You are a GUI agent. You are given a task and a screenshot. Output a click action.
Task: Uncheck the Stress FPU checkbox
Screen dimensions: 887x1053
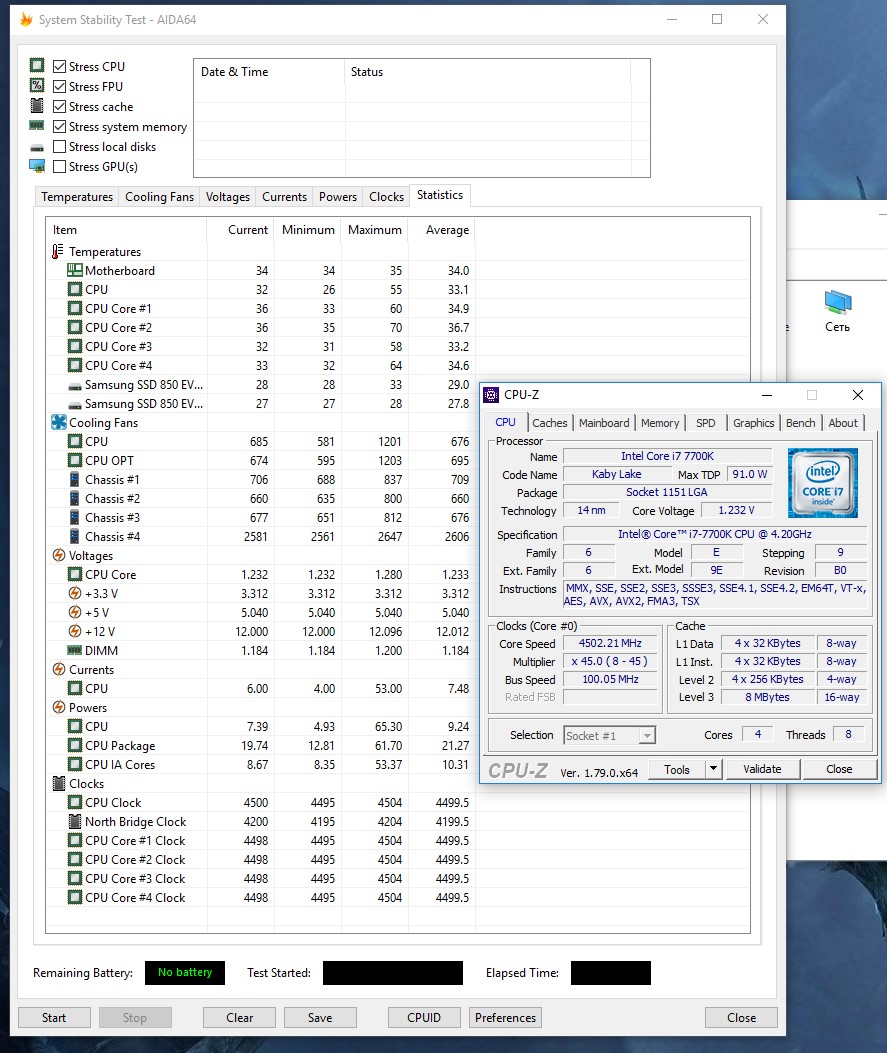[x=59, y=87]
